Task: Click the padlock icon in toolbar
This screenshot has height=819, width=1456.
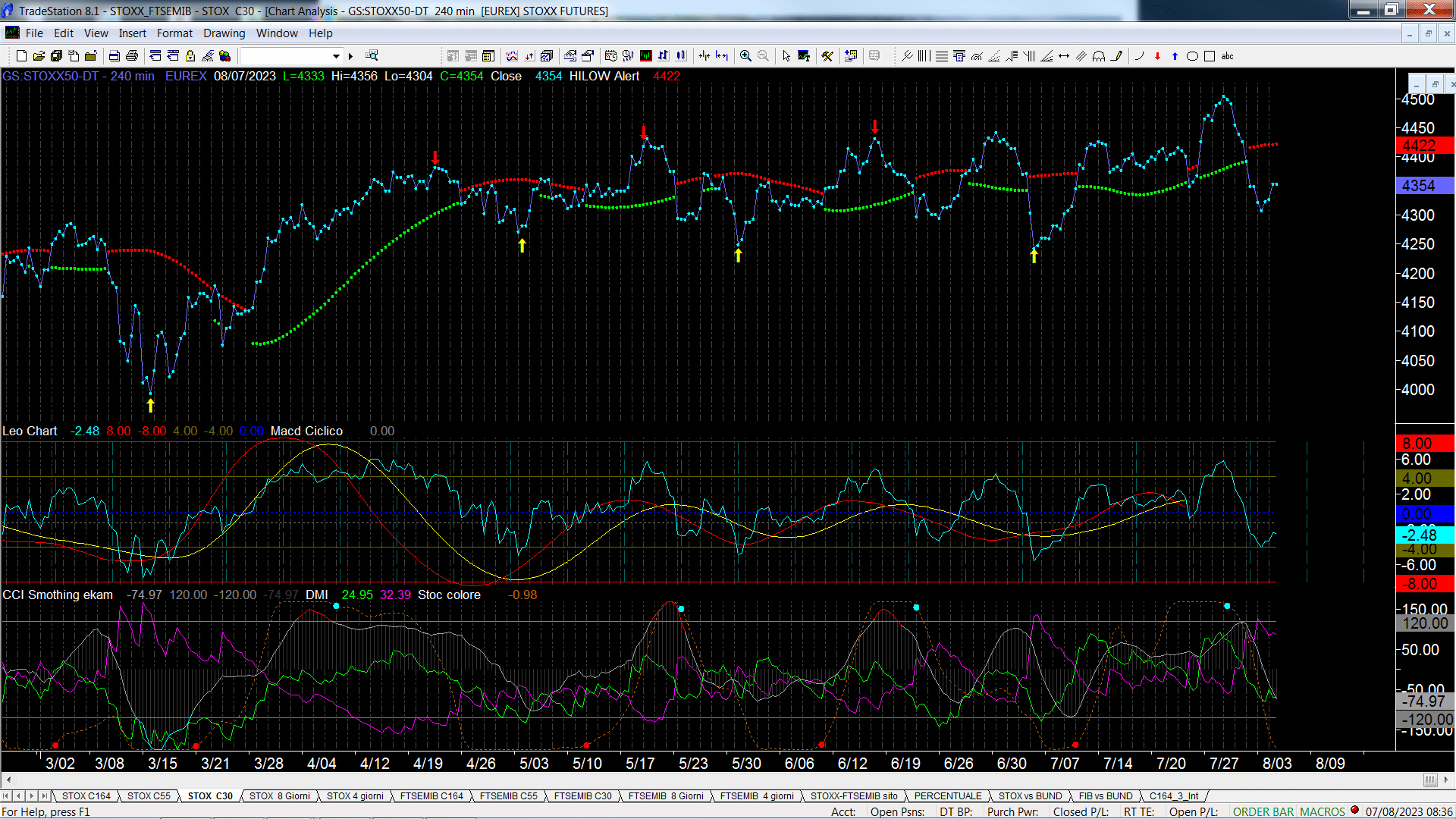Action: click(x=190, y=56)
